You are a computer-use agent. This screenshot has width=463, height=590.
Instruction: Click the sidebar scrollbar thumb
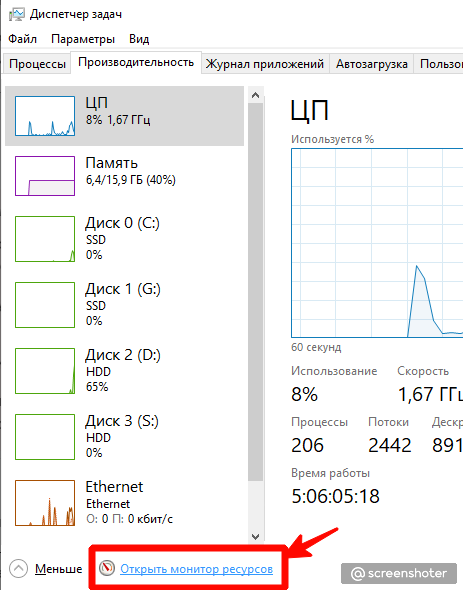pos(256,292)
